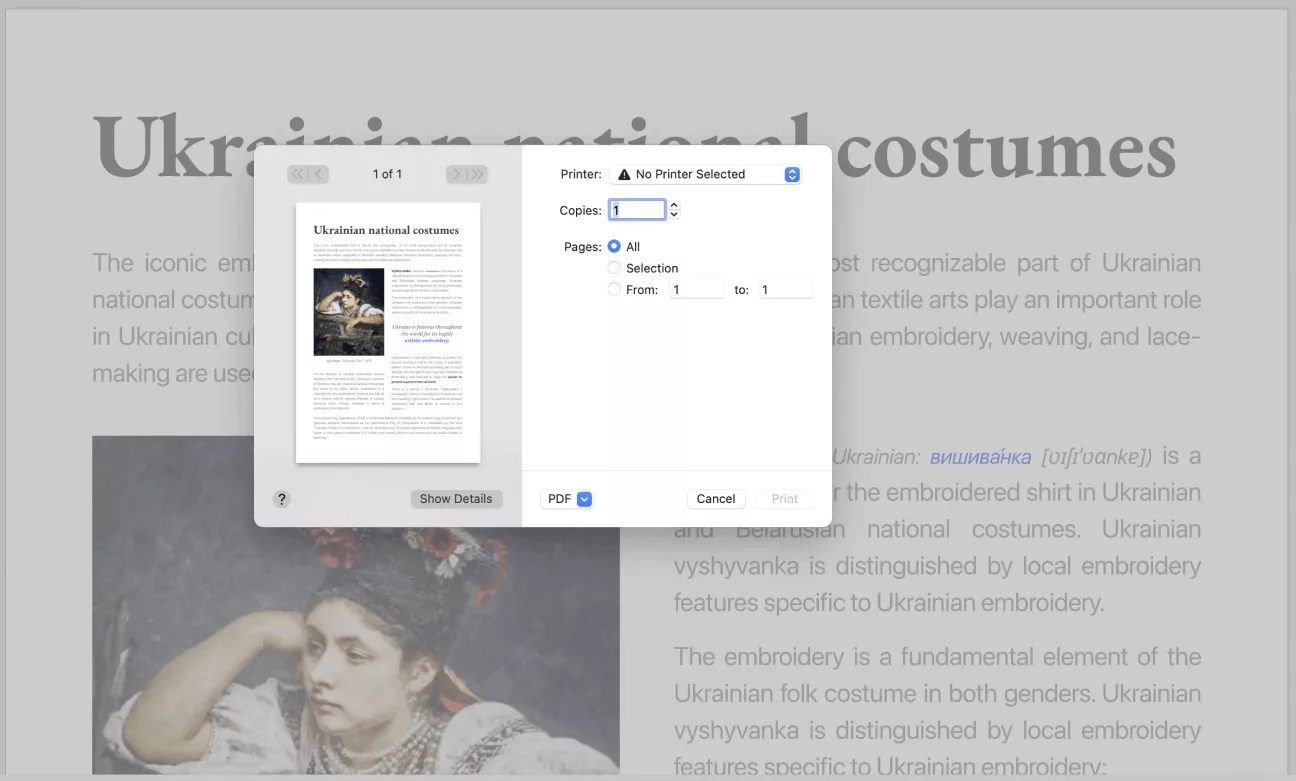Decrease copies with stepper down arrow
Image resolution: width=1296 pixels, height=781 pixels.
pos(674,215)
